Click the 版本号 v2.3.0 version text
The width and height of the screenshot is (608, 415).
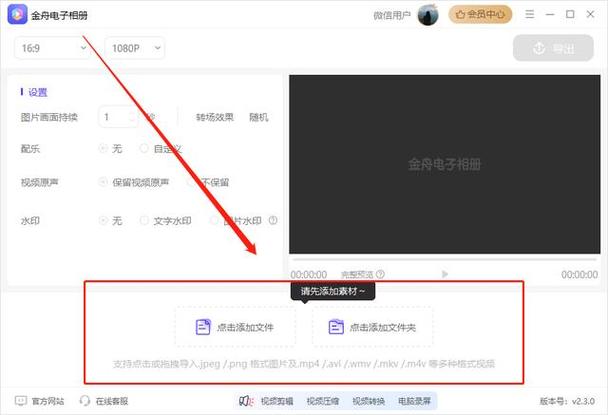pyautogui.click(x=567, y=401)
